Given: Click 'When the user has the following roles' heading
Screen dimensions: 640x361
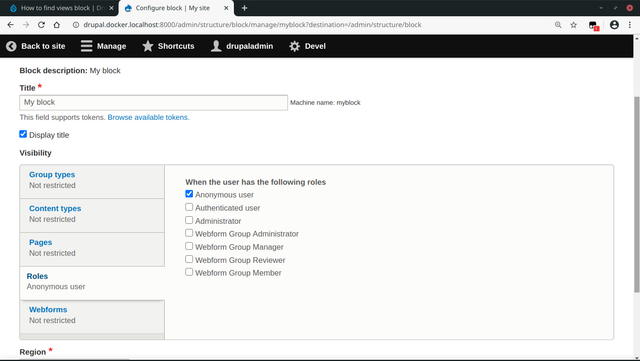Looking at the screenshot, I should tap(256, 182).
